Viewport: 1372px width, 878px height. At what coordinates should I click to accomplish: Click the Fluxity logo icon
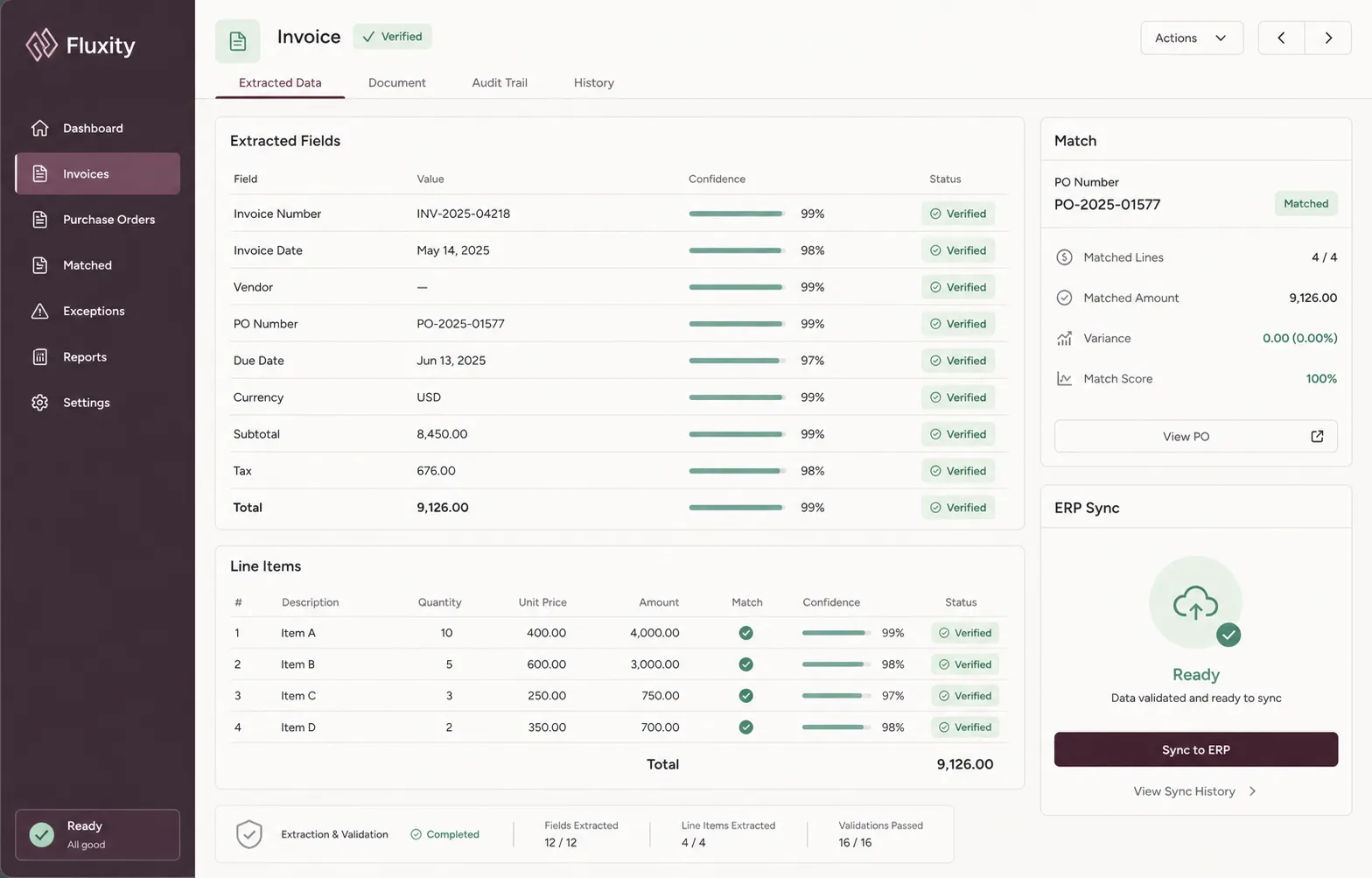pyautogui.click(x=41, y=45)
